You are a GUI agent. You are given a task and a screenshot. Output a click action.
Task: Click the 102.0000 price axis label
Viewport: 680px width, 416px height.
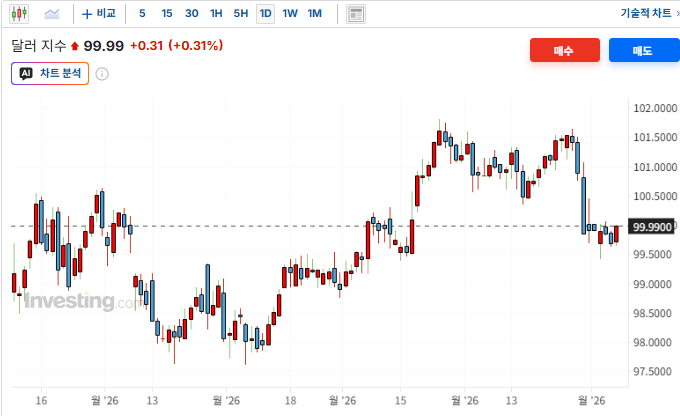[x=655, y=108]
